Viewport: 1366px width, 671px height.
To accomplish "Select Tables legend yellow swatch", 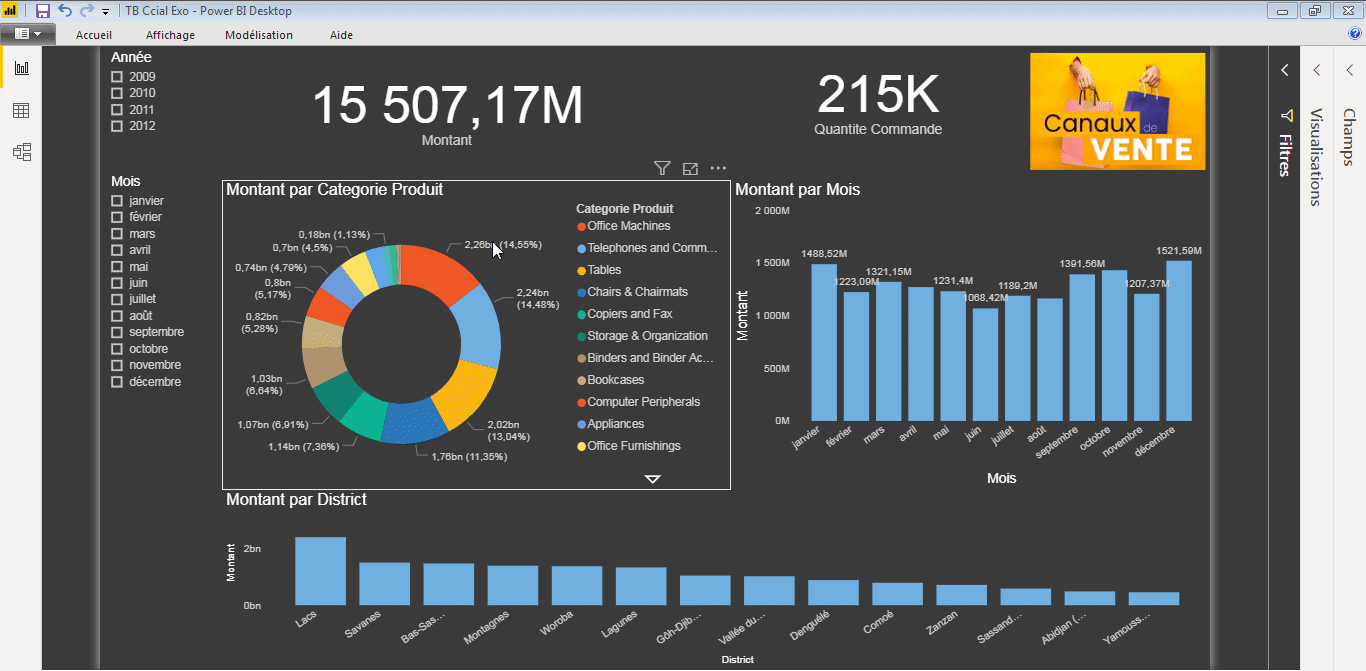I will click(581, 271).
